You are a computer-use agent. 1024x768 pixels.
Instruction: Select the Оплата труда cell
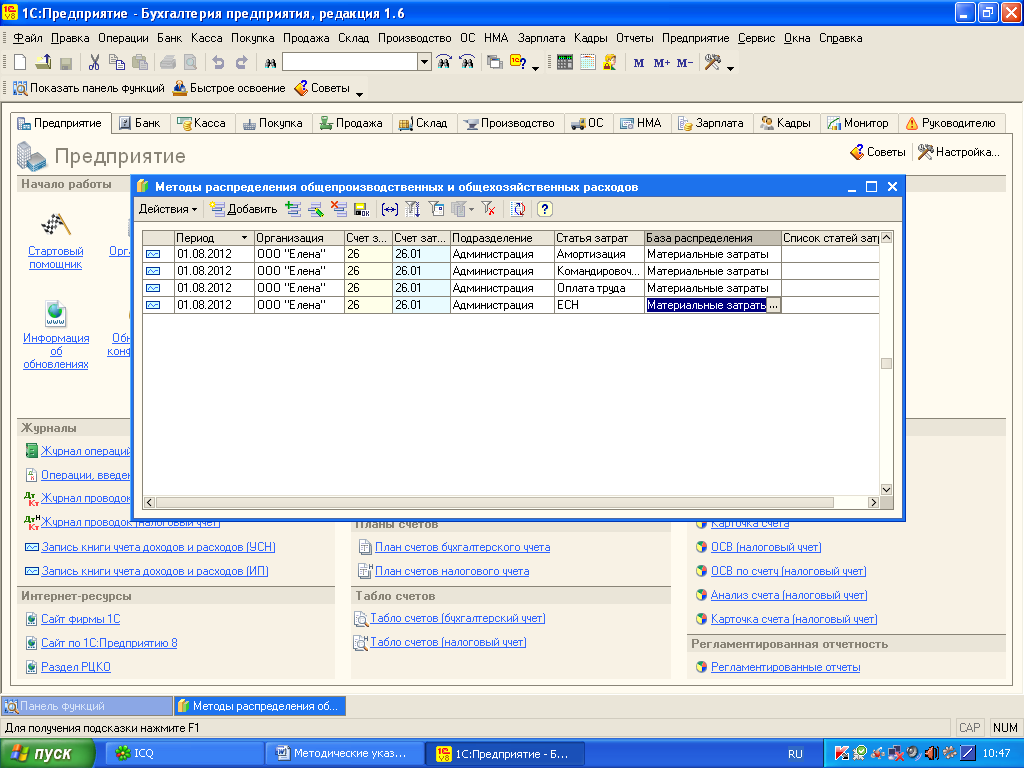tap(599, 288)
